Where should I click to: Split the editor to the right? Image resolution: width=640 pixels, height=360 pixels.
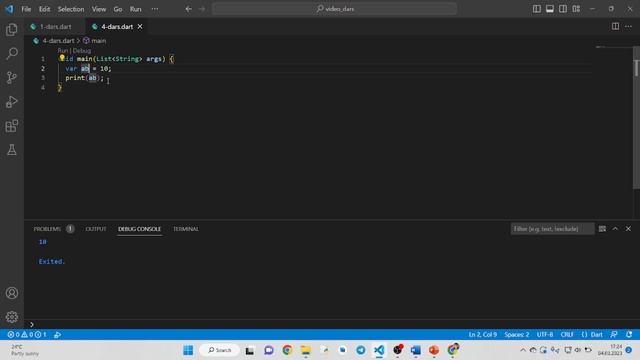pyautogui.click(x=615, y=27)
